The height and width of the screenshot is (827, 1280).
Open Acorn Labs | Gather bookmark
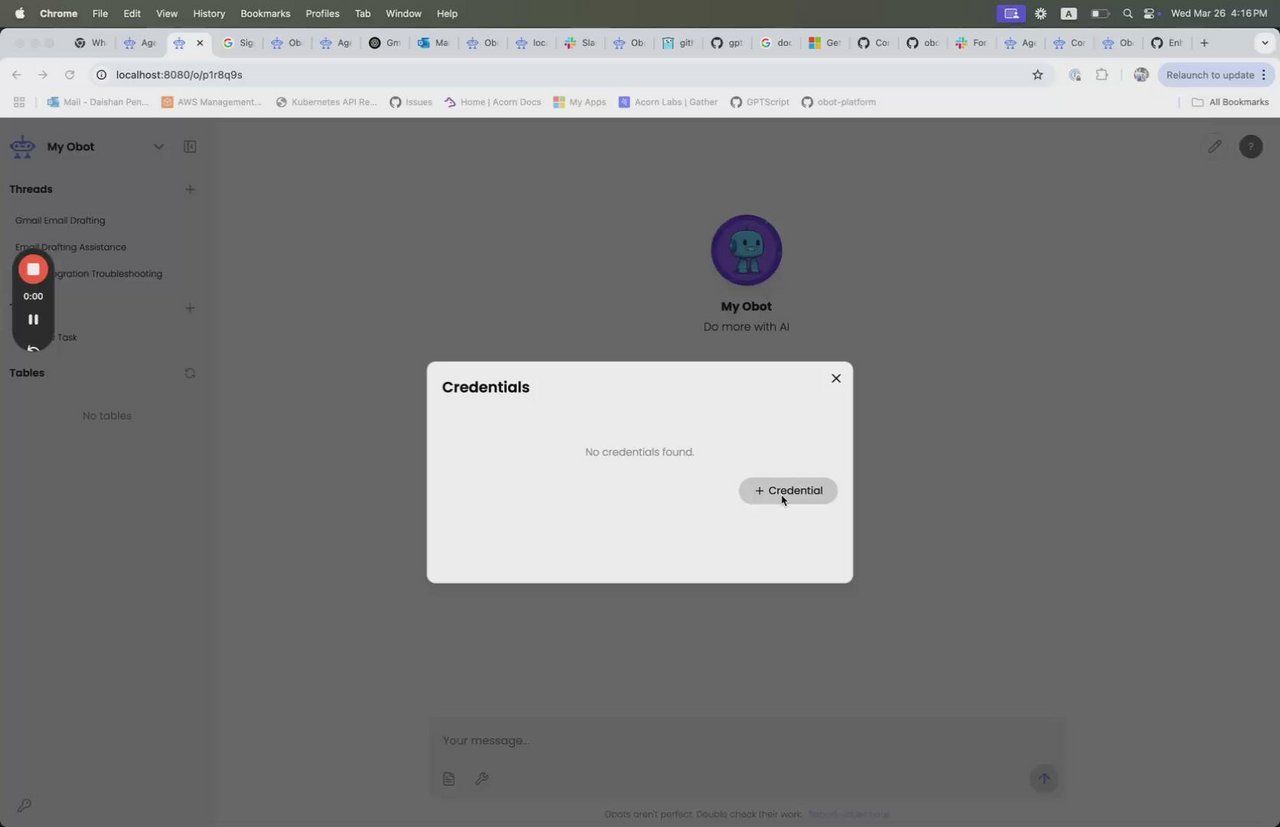(x=668, y=102)
